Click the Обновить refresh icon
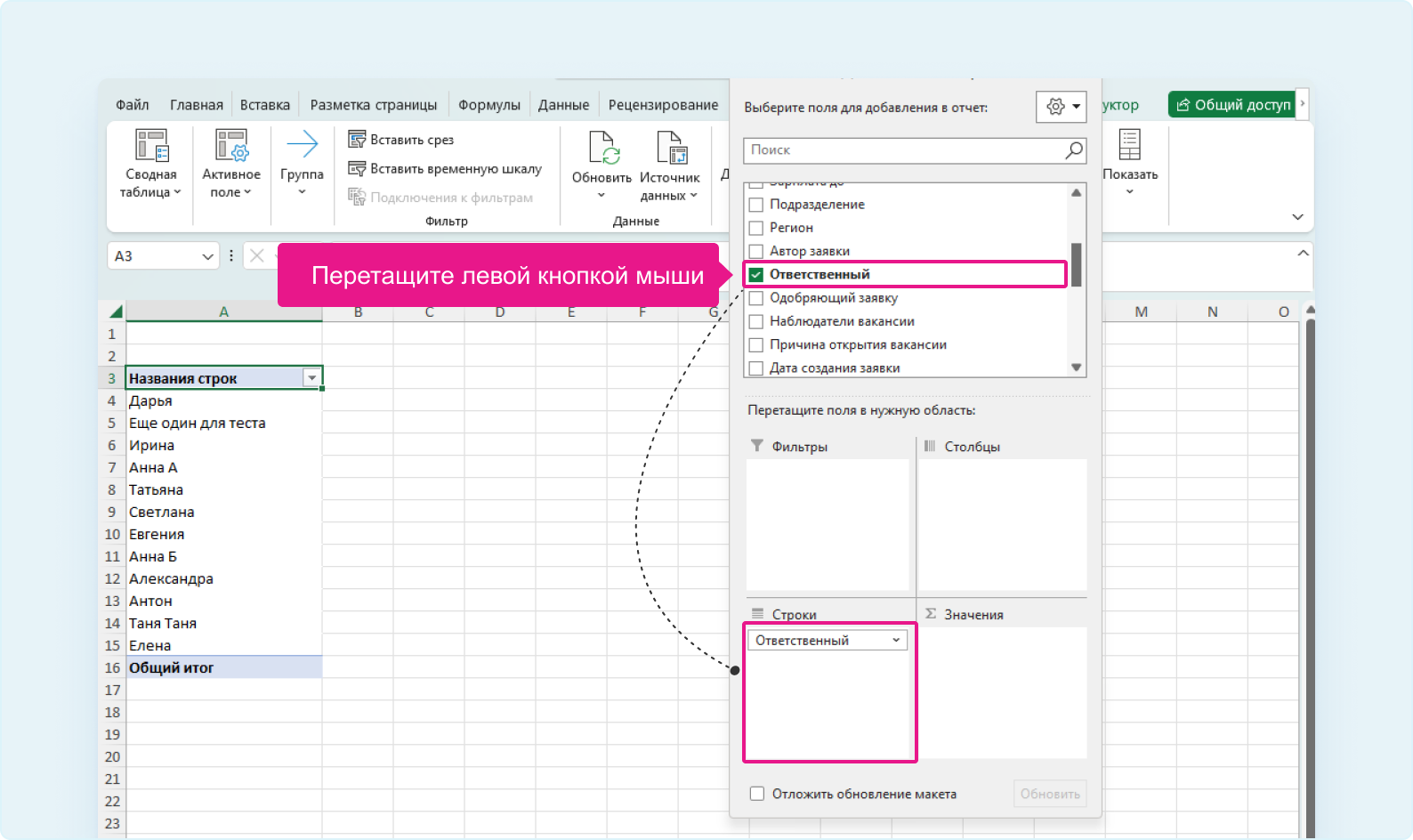 tap(602, 148)
